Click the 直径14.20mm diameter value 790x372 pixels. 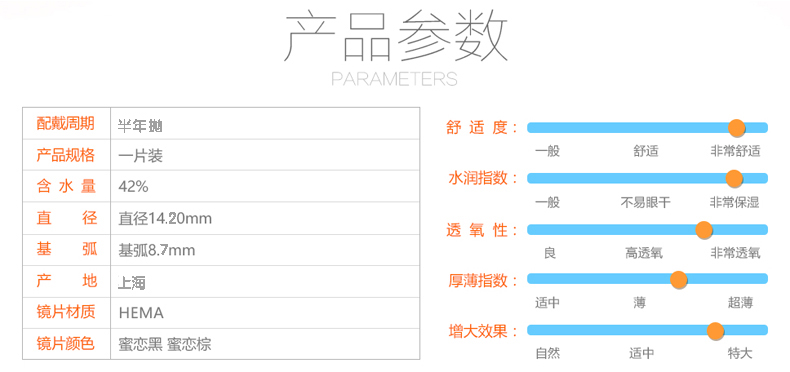coord(165,218)
